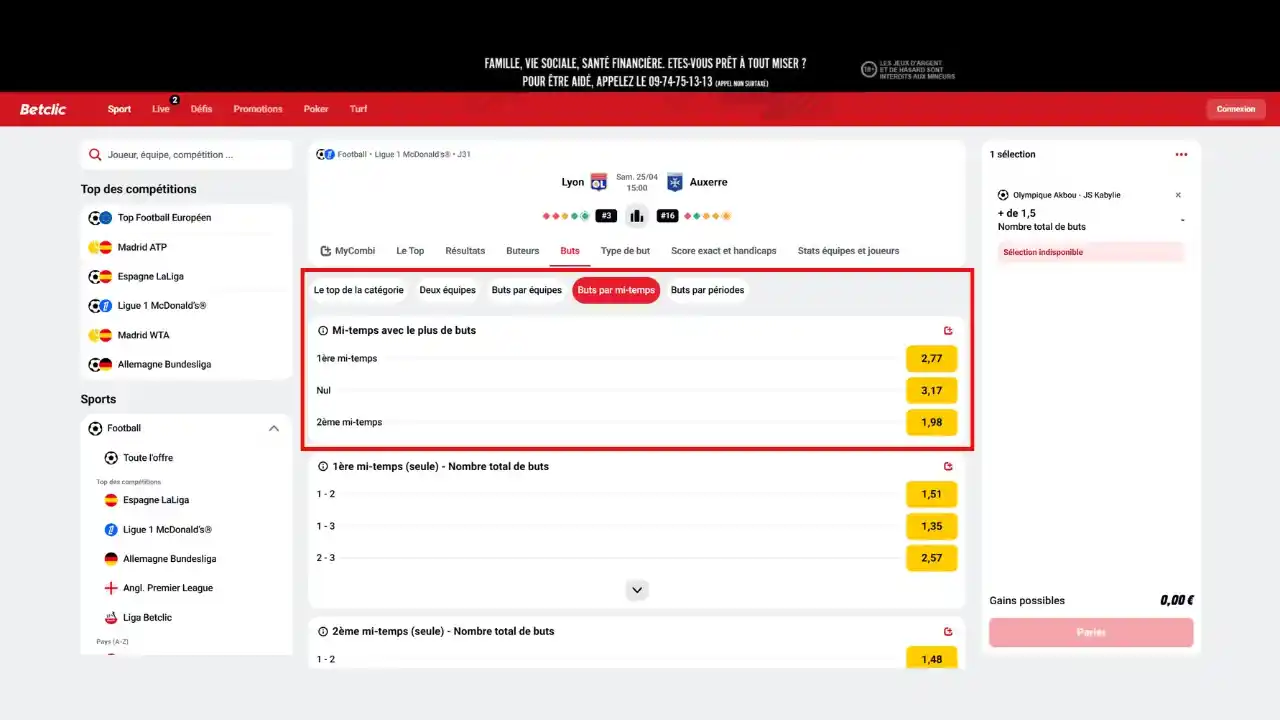The width and height of the screenshot is (1280, 720).
Task: Choose the 'Buts par équipes' filter
Action: 527,290
